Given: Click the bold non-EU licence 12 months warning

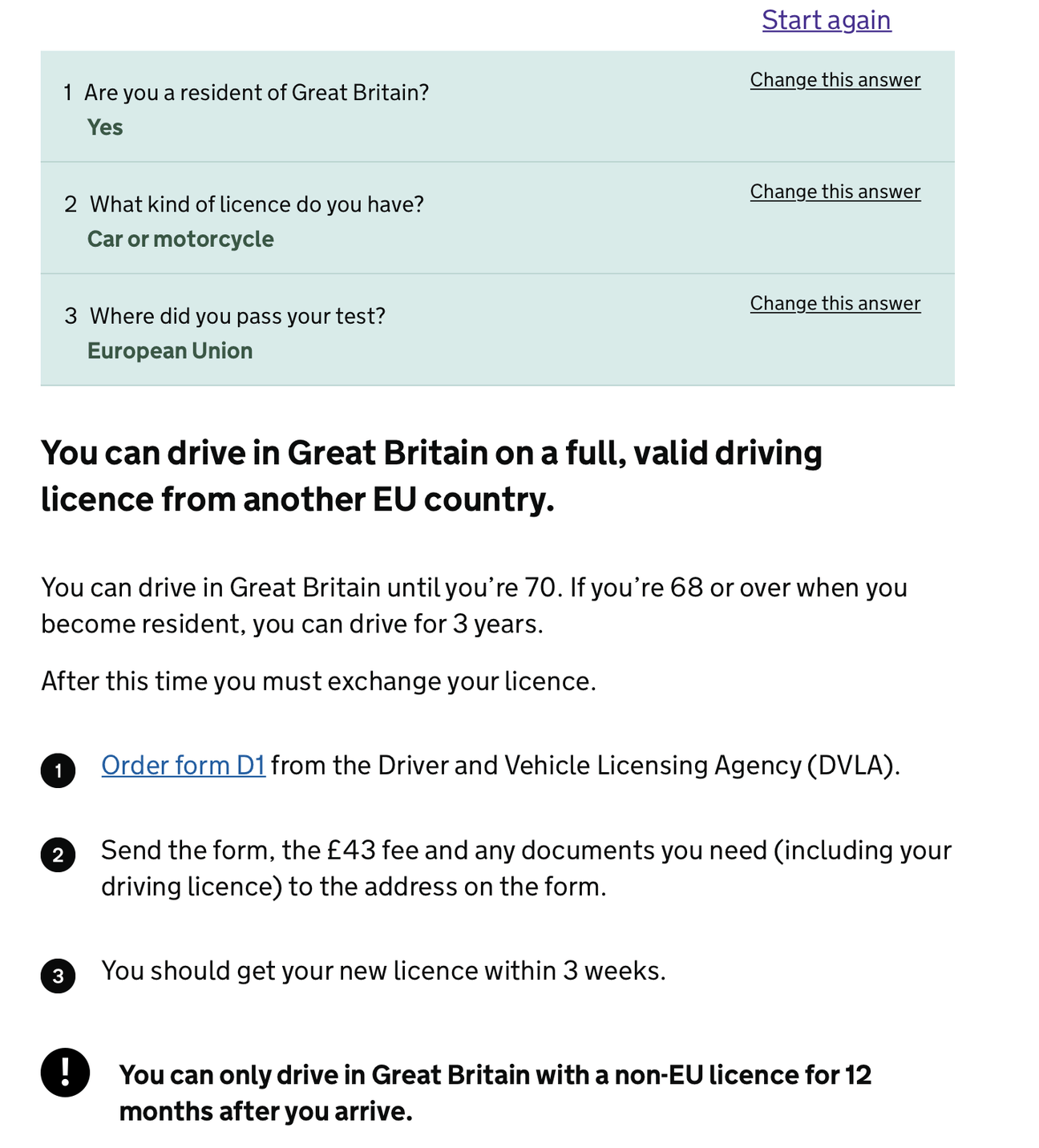Looking at the screenshot, I should pos(495,1093).
